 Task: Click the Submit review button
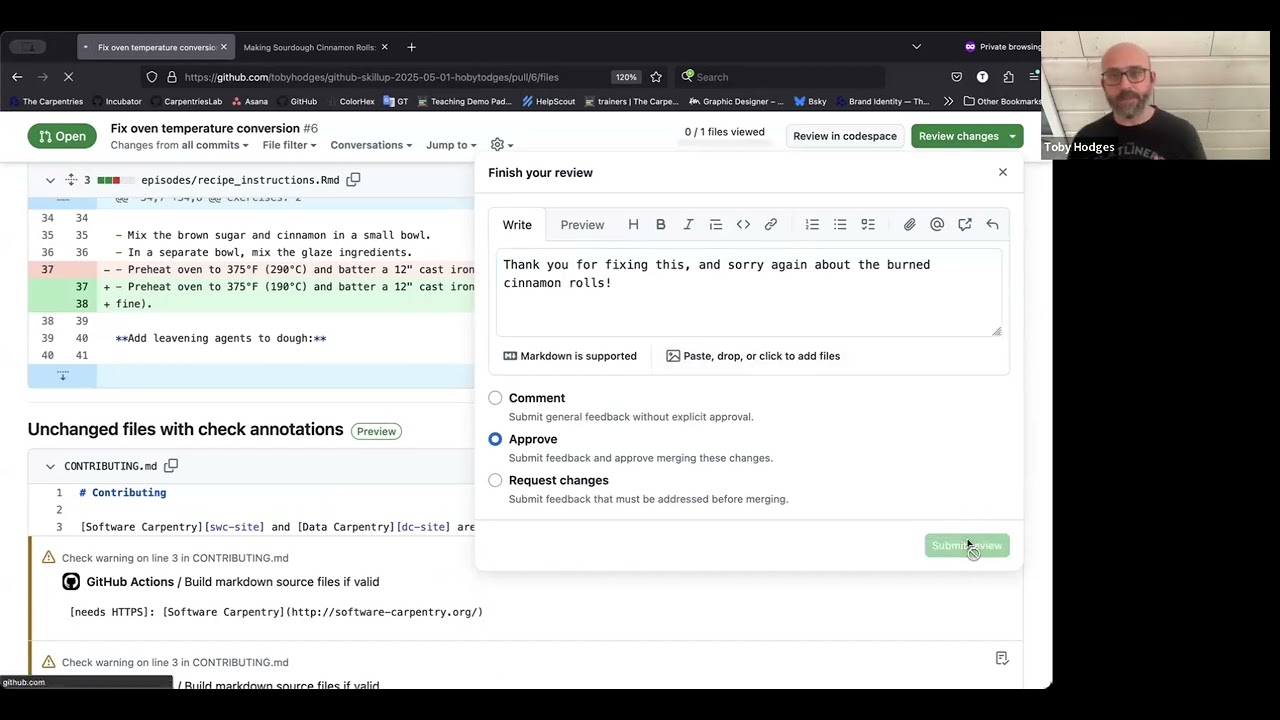pos(966,546)
